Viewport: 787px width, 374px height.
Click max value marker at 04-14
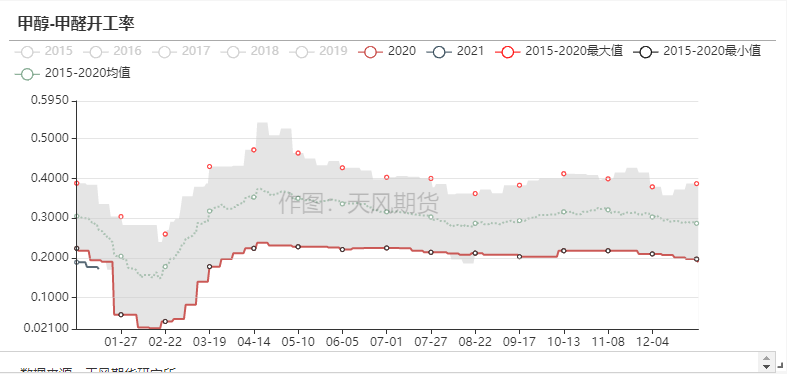253,150
